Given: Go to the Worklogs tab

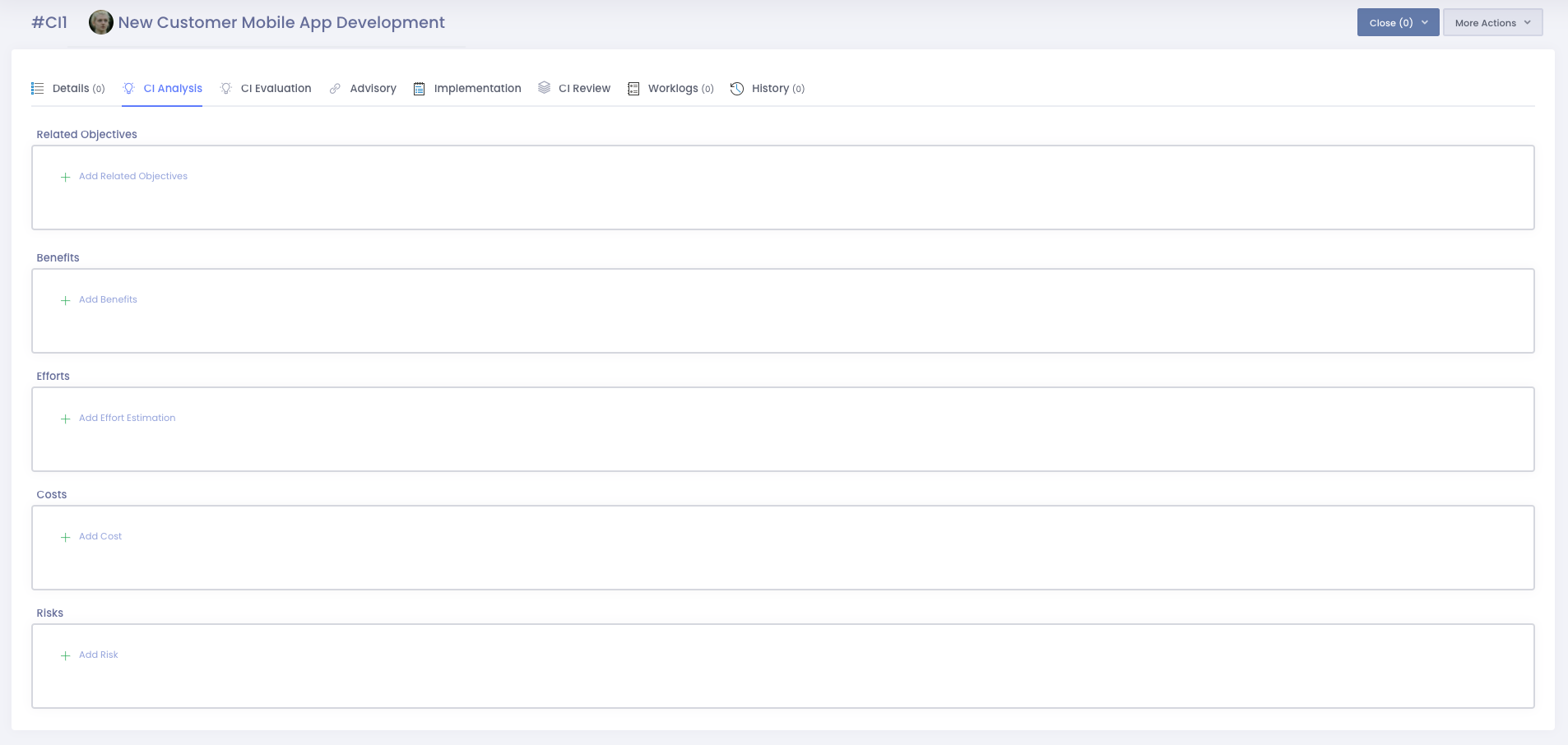Looking at the screenshot, I should (672, 89).
